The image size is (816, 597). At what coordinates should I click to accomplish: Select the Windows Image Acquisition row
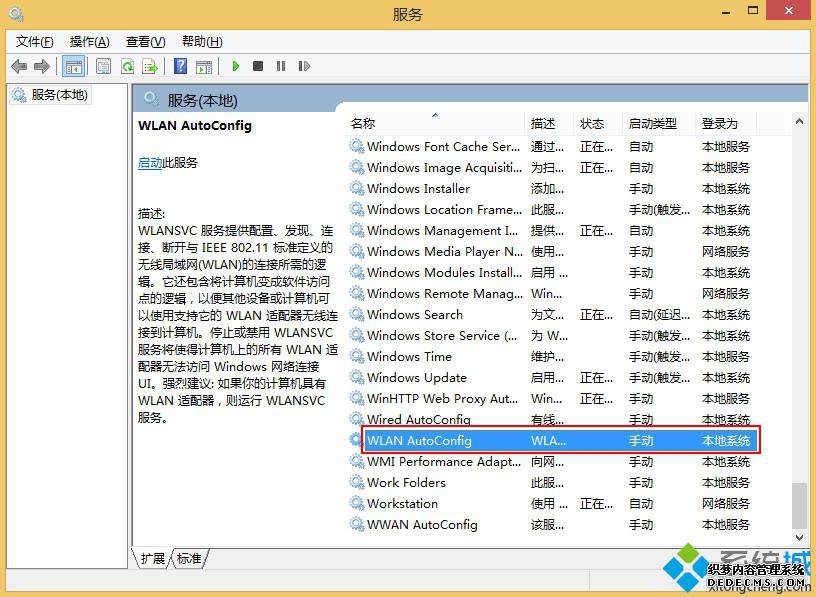coord(553,168)
